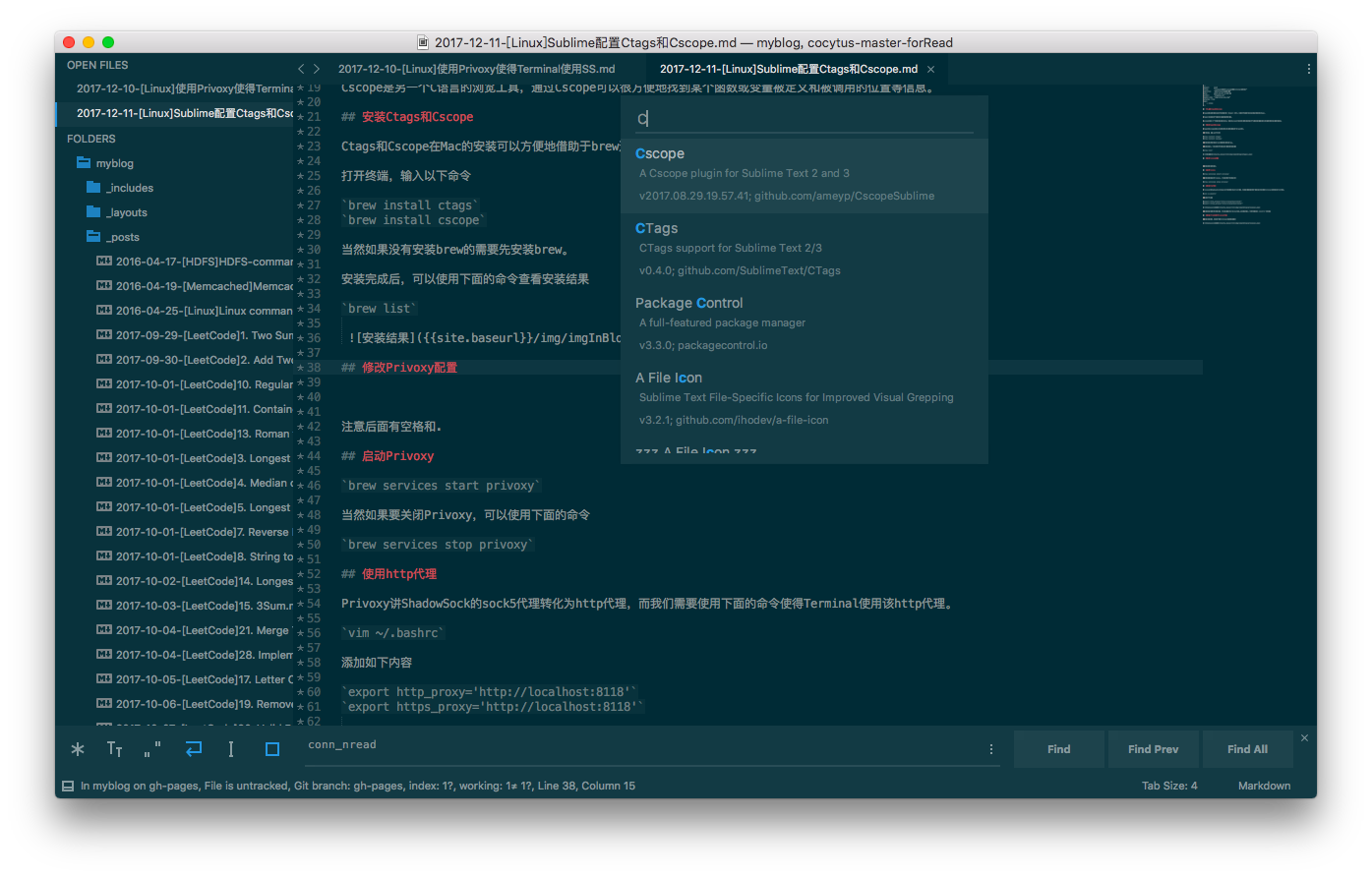Click the heading 安装Ctags和Cscope in editor
Image resolution: width=1372 pixels, height=877 pixels.
417,117
